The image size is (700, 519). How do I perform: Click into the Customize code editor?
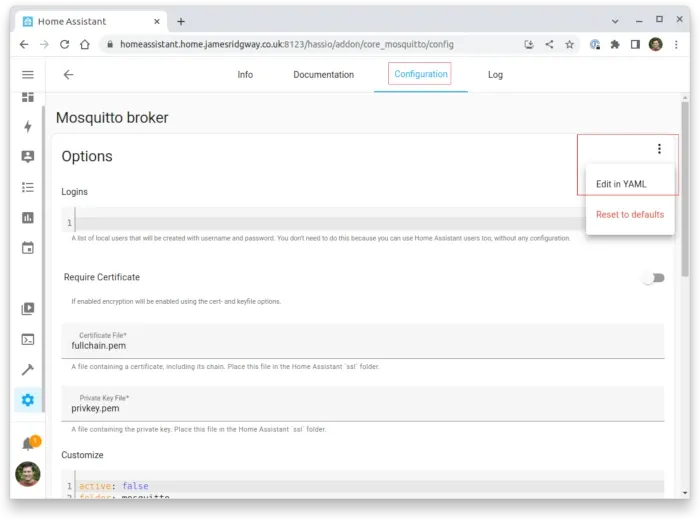(x=362, y=485)
